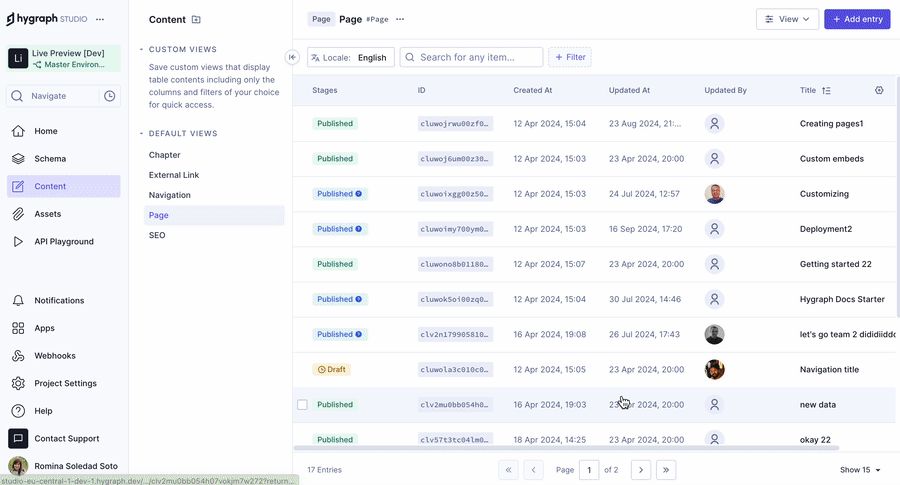This screenshot has width=900, height=485.
Task: Open table column settings gear icon
Action: pos(879,90)
